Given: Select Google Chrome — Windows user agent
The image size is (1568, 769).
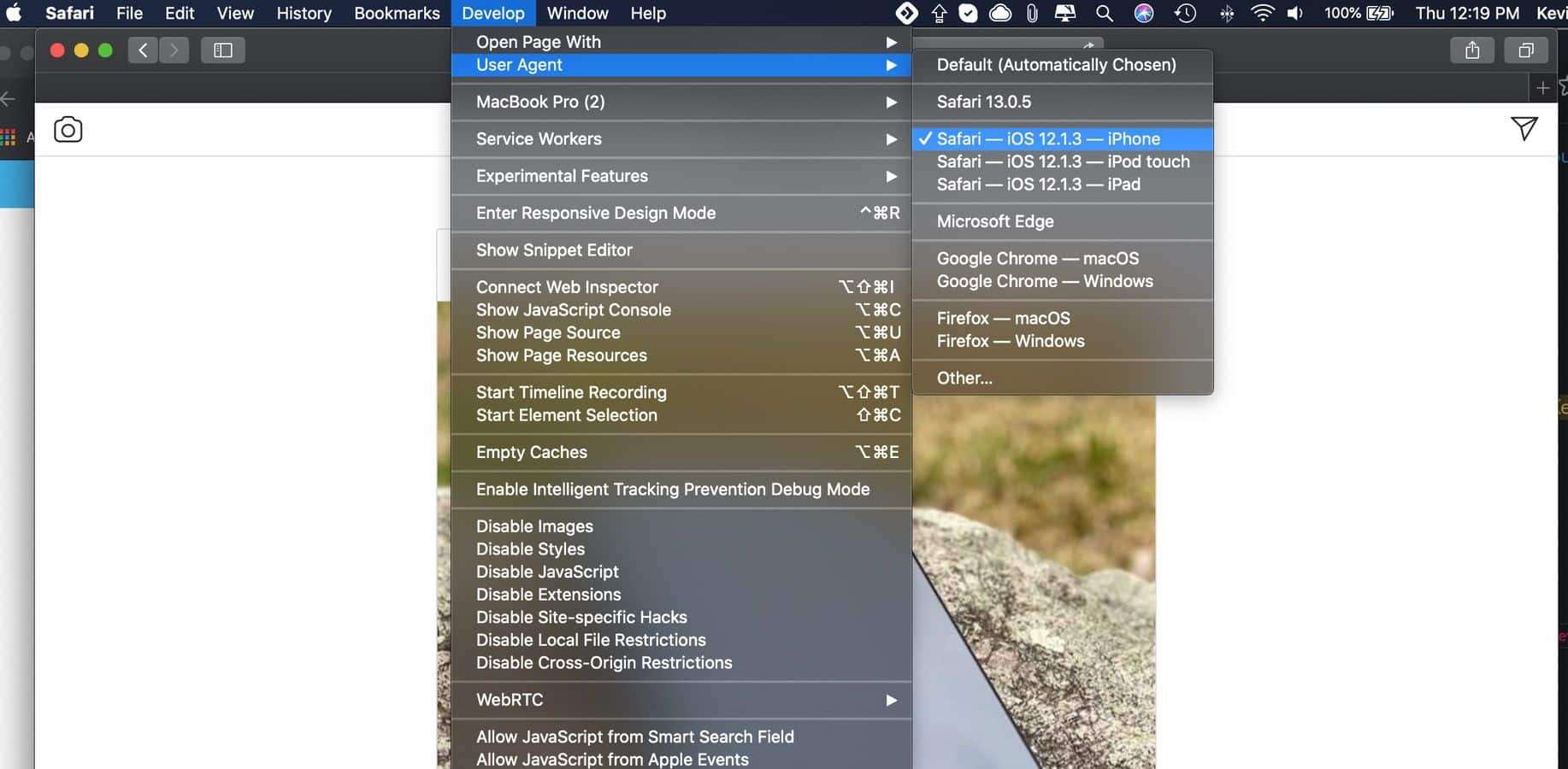Looking at the screenshot, I should [x=1063, y=281].
